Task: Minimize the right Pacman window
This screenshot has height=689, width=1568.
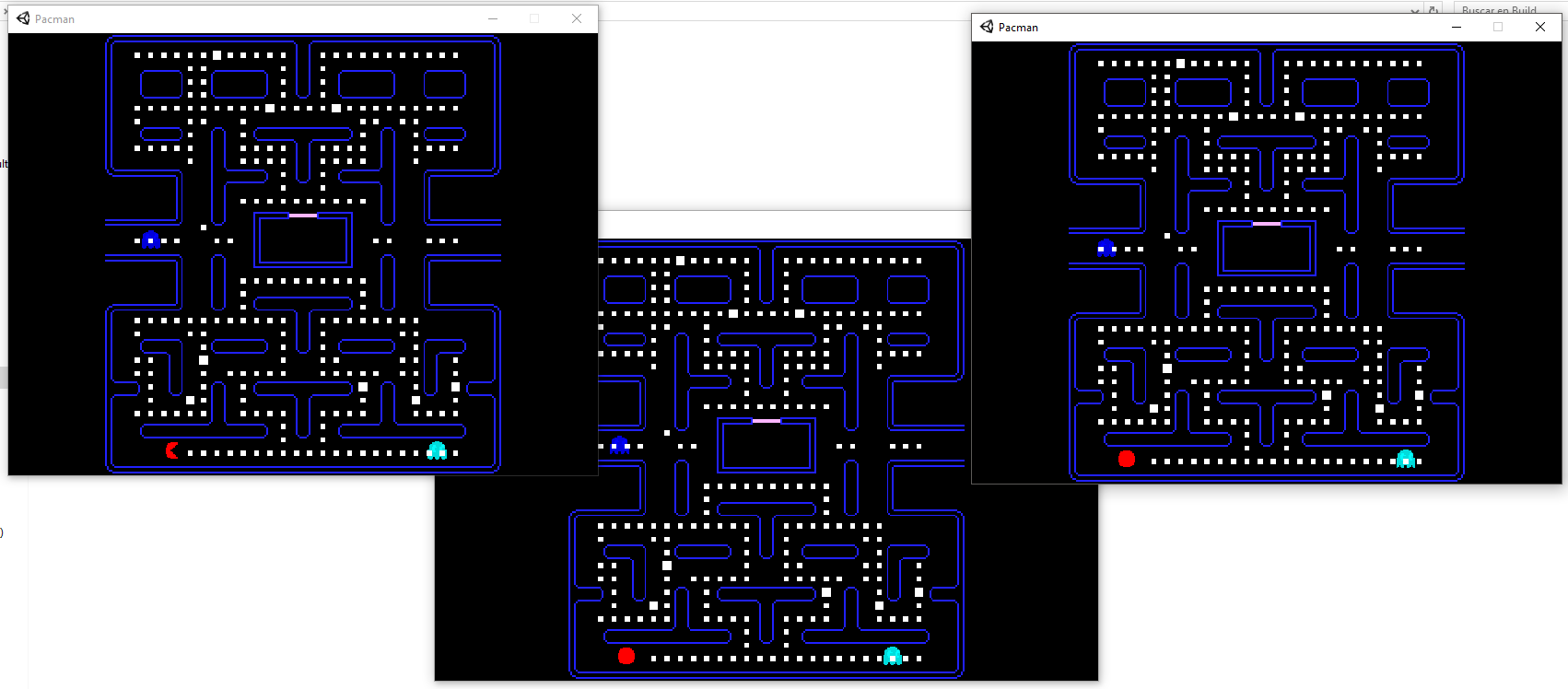Action: tap(1457, 27)
